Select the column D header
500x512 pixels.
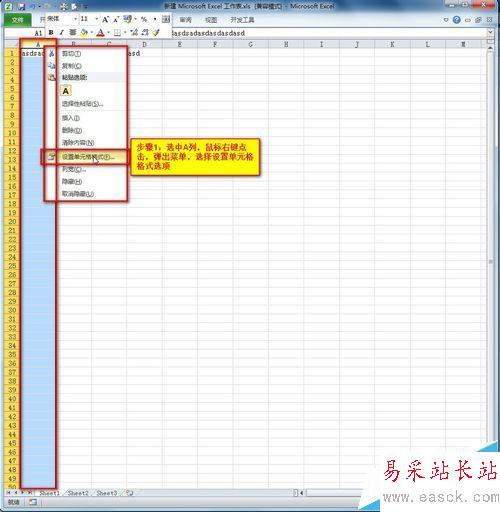pos(144,44)
